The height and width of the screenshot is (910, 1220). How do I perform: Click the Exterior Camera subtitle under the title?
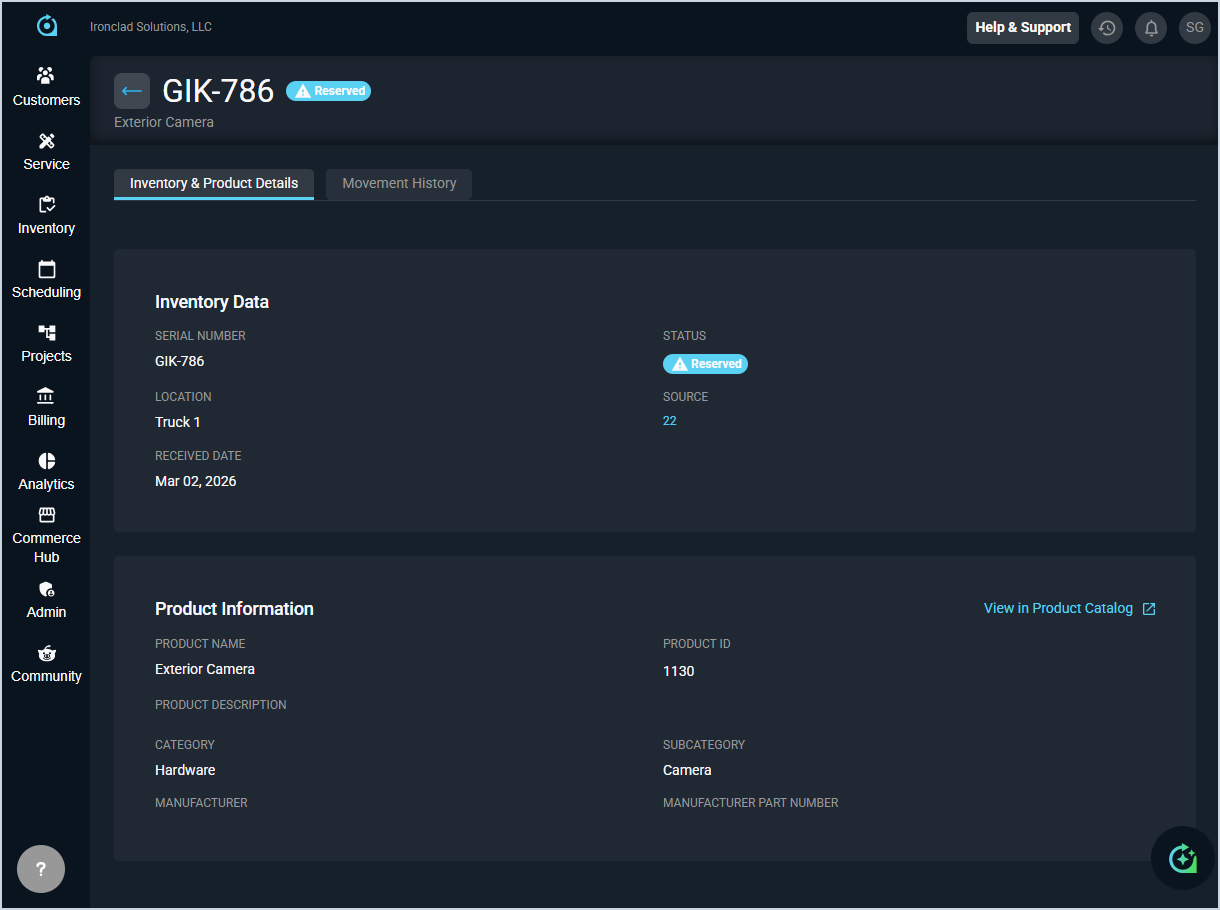(164, 122)
